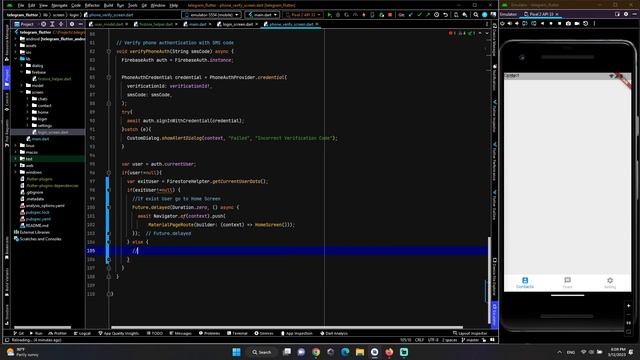
Task: Open the device selector emulator-5554 dropdown
Action: [x=211, y=15]
